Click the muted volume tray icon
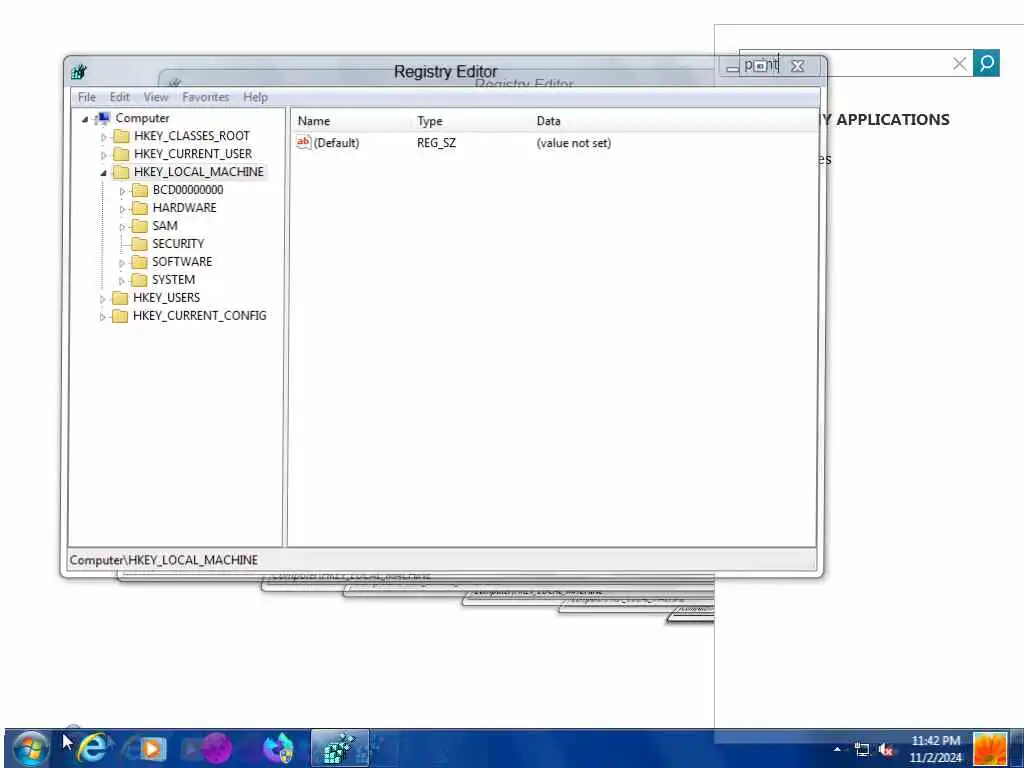The image size is (1024, 768). click(x=886, y=750)
